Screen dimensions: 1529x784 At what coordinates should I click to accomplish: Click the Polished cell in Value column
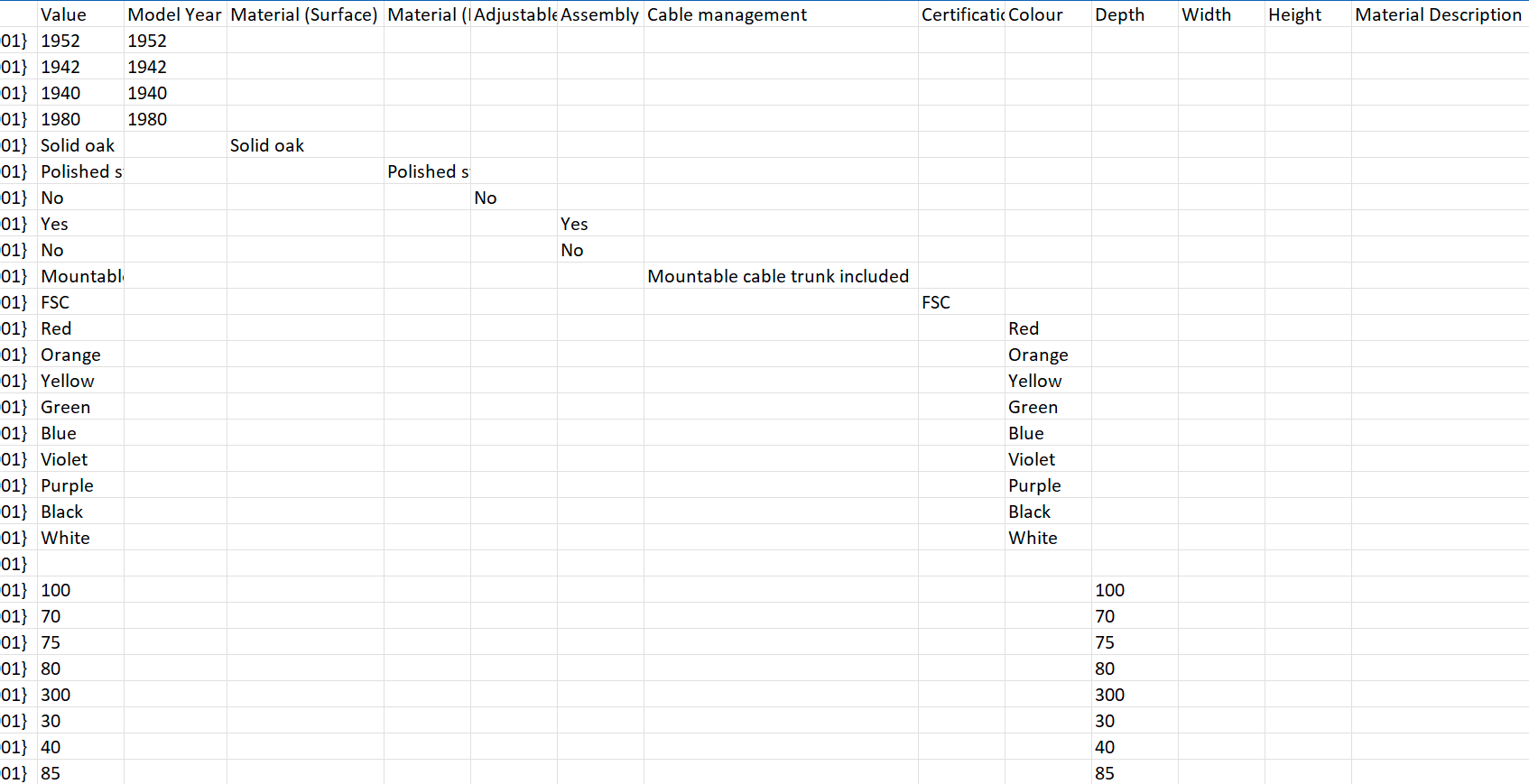[79, 171]
